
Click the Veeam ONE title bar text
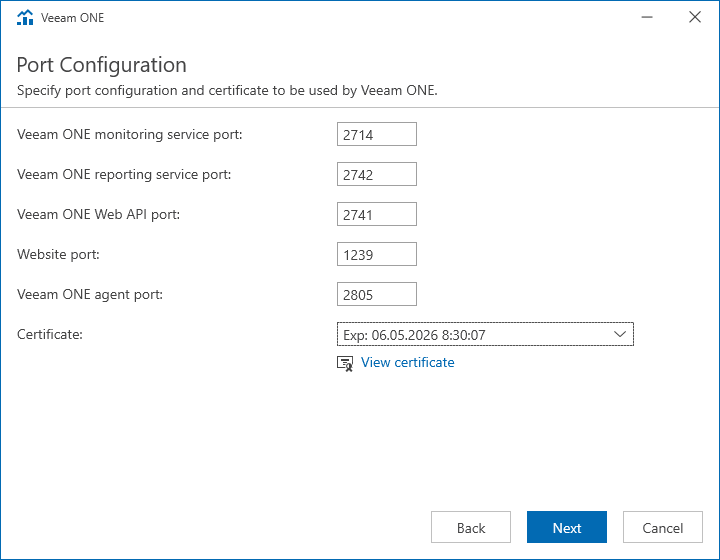72,17
